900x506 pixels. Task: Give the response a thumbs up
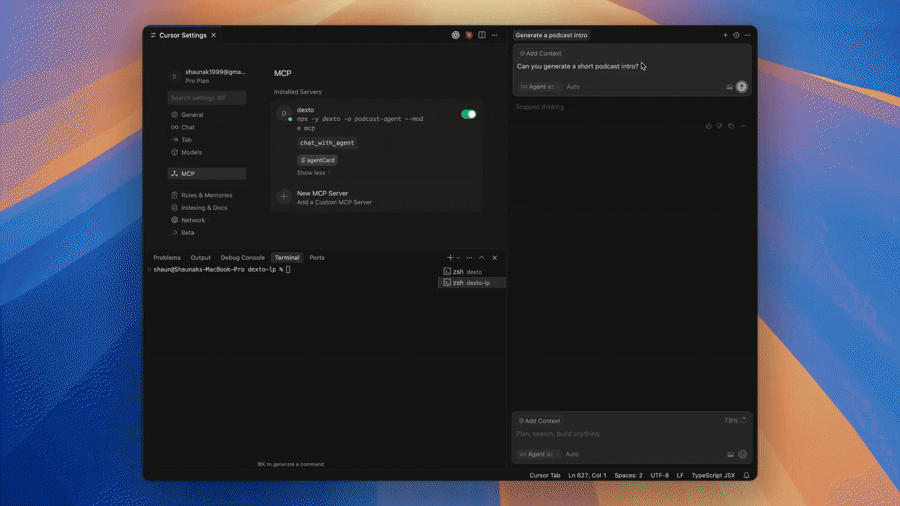(708, 126)
